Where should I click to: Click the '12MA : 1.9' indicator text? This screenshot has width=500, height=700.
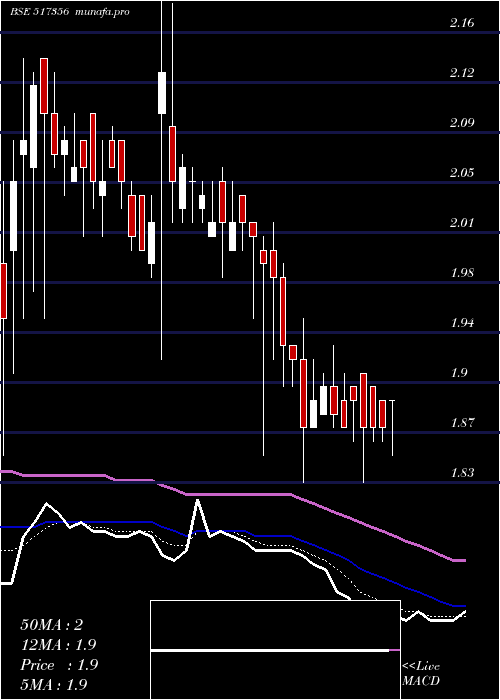pyautogui.click(x=58, y=645)
